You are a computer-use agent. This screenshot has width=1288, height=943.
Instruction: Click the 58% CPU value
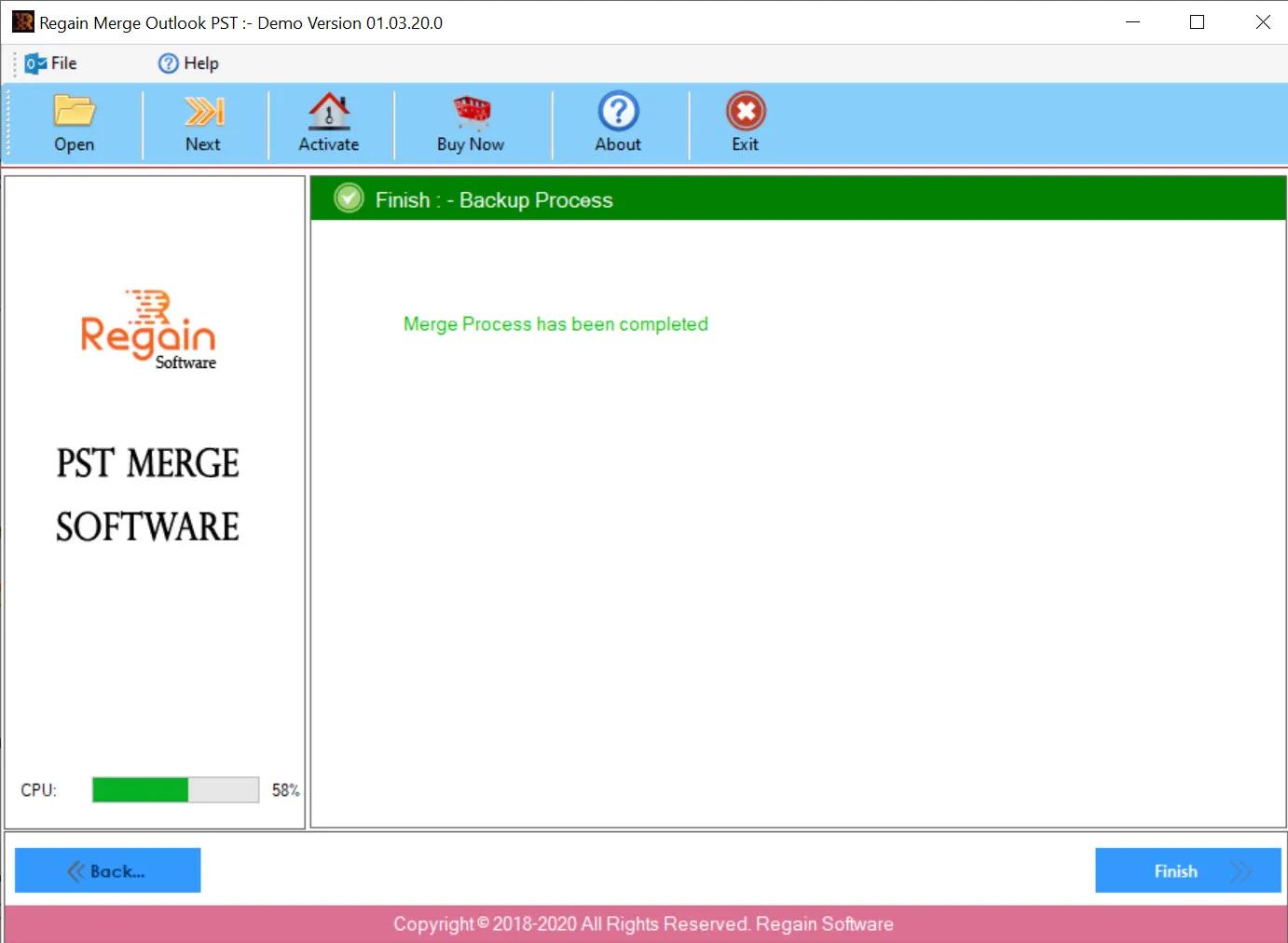(285, 790)
